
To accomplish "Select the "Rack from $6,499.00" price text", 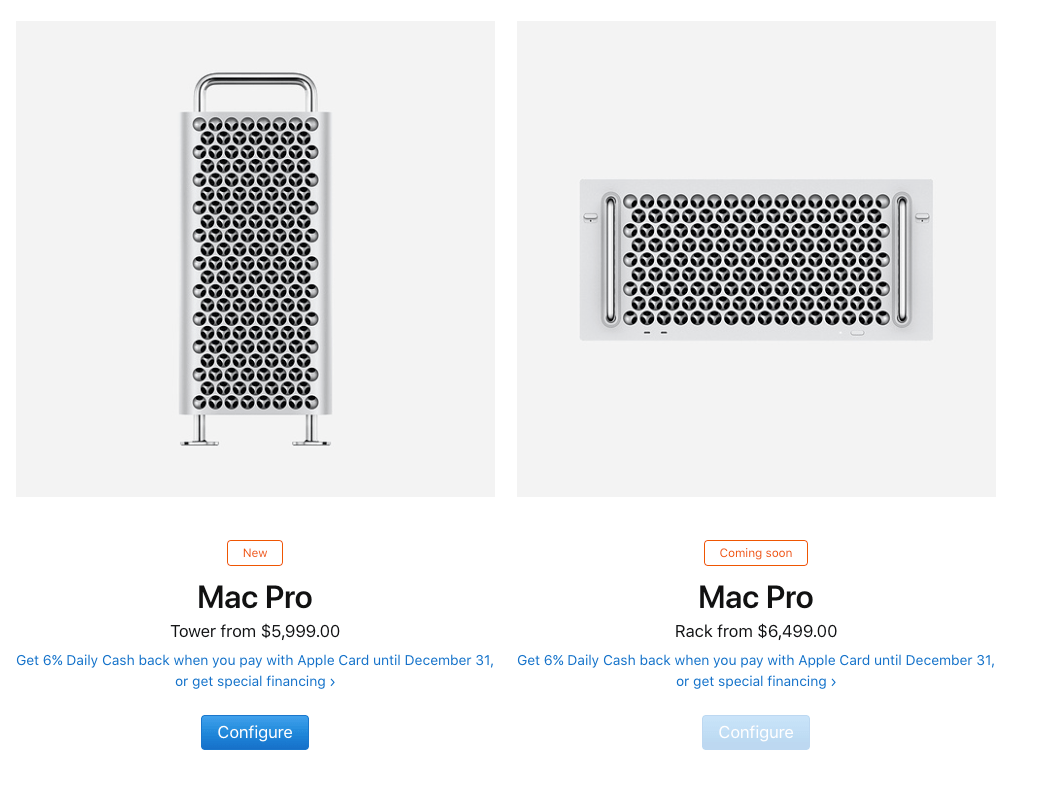I will pos(756,631).
